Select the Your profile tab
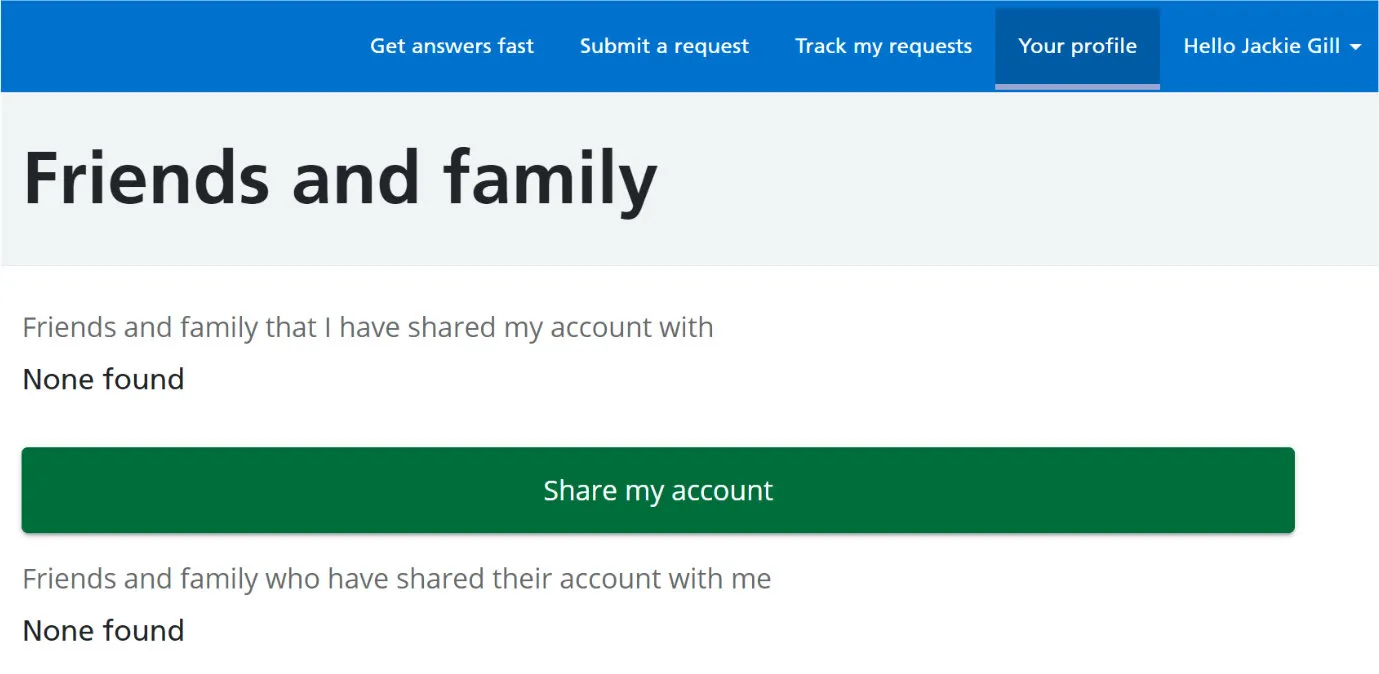Viewport: 1379px width, 674px height. [1077, 46]
